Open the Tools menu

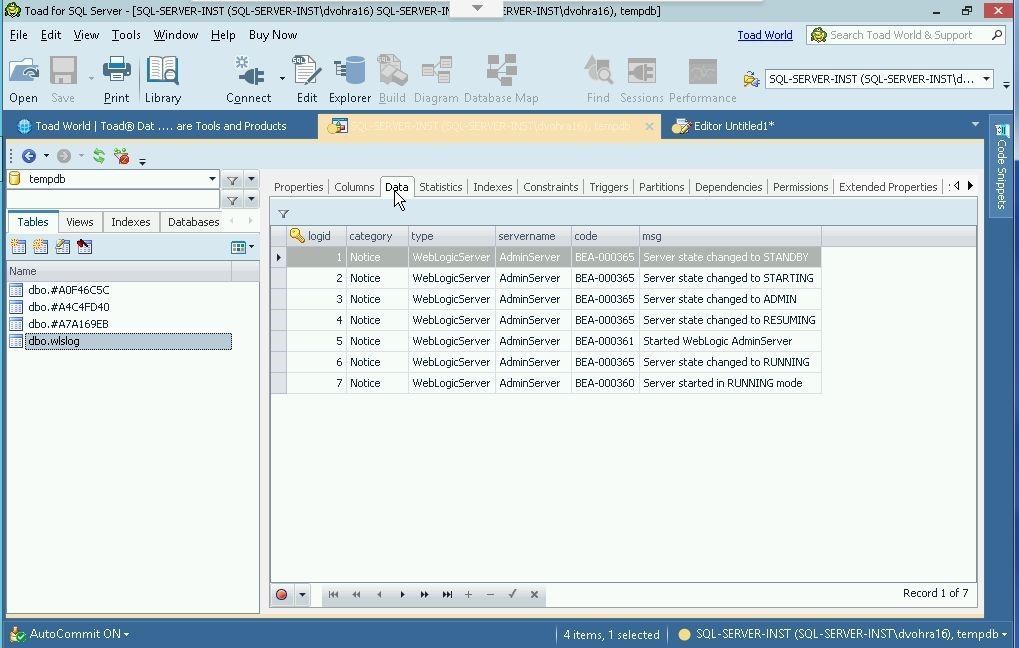coord(126,35)
